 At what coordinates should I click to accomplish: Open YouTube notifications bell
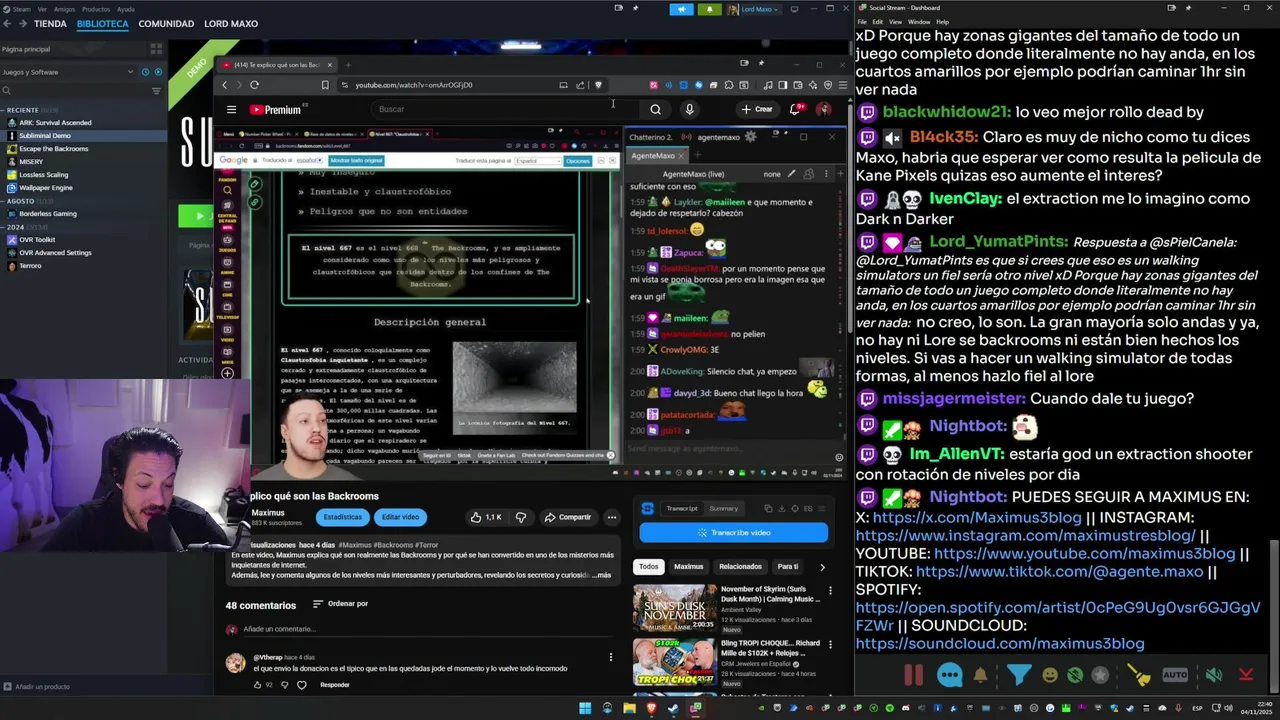pyautogui.click(x=796, y=109)
